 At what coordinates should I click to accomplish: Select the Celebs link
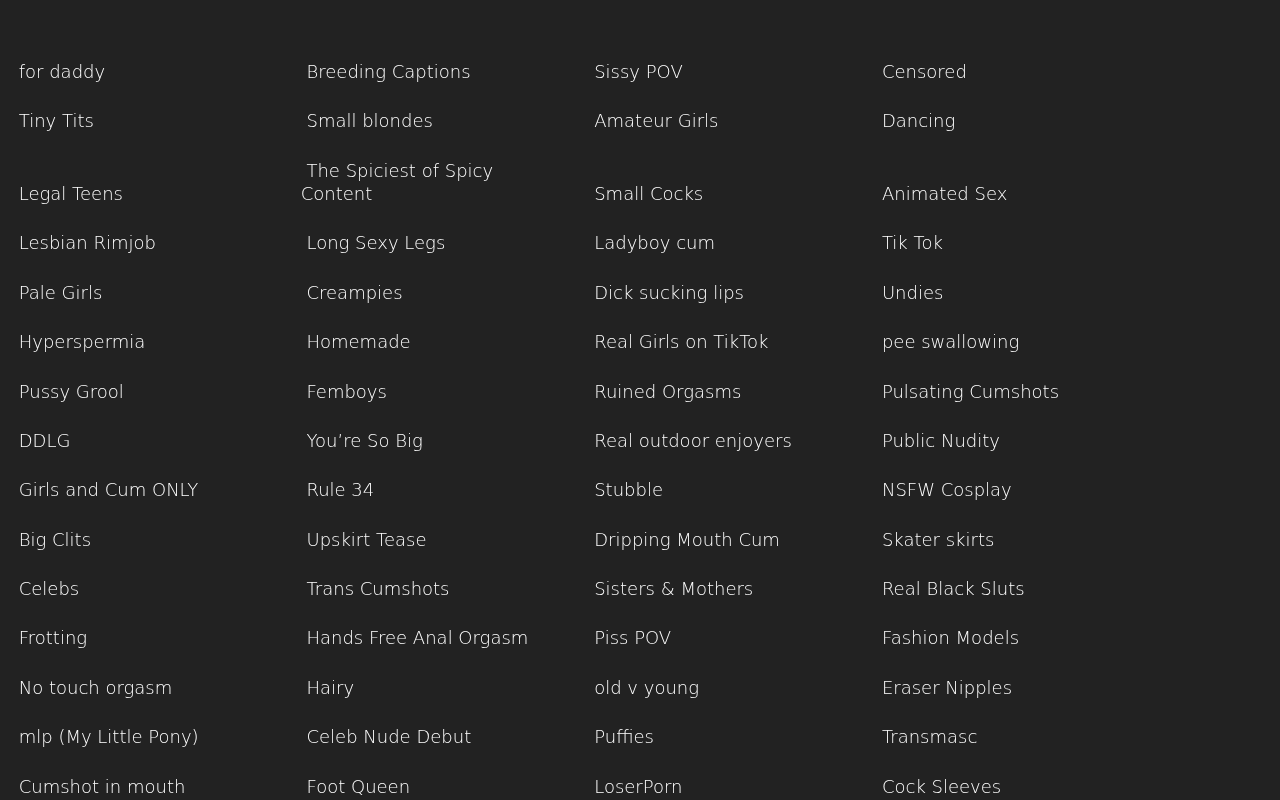pyautogui.click(x=49, y=589)
